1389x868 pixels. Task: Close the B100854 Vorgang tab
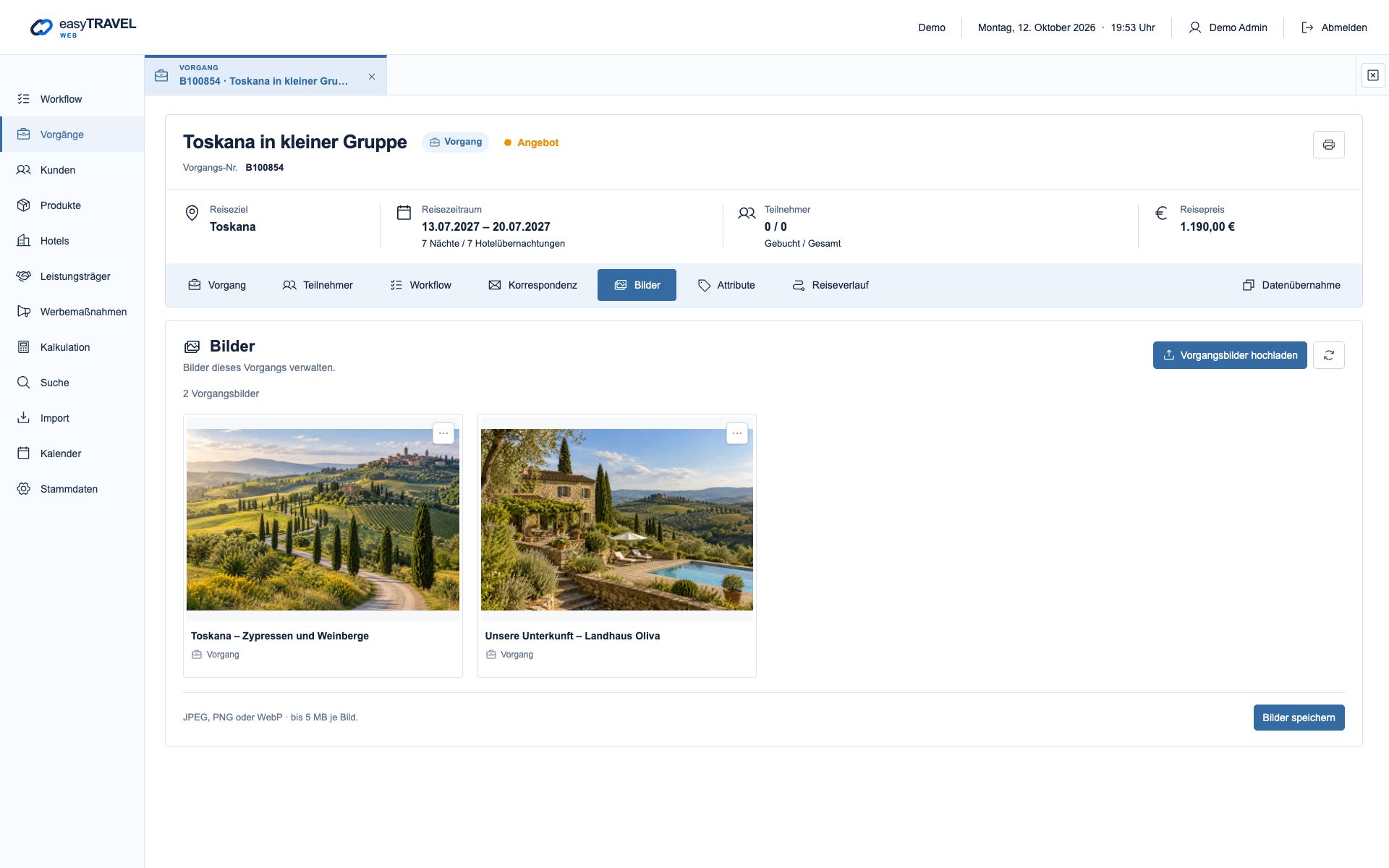pos(372,77)
